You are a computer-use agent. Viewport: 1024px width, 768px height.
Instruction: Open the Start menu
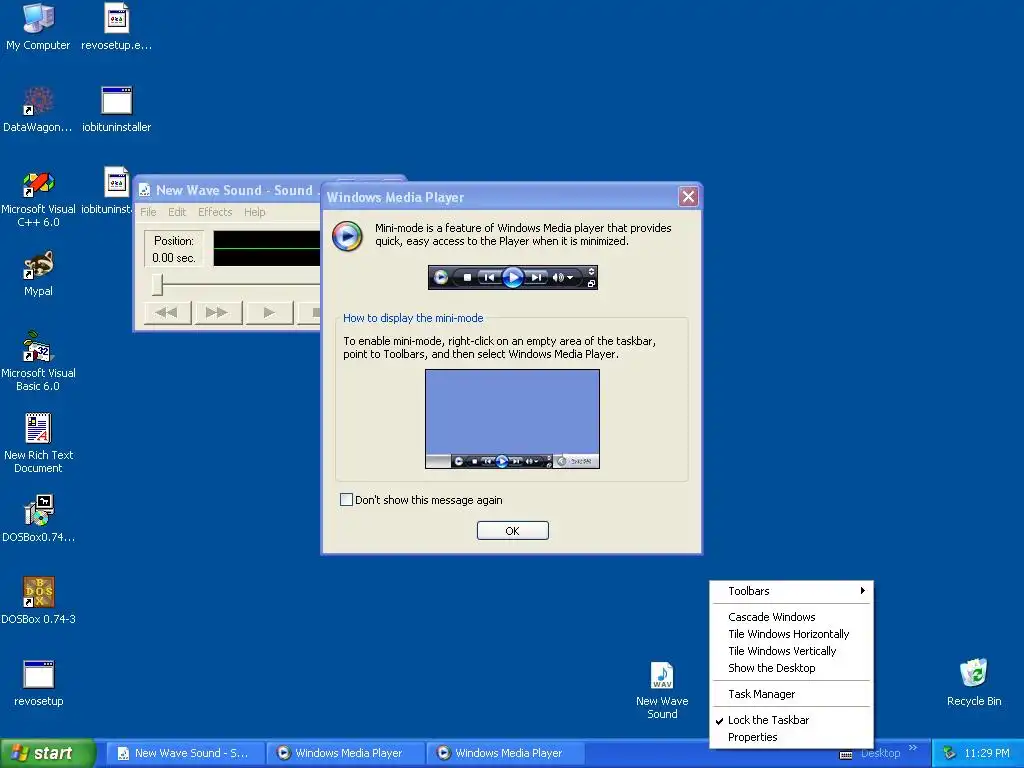coord(48,753)
